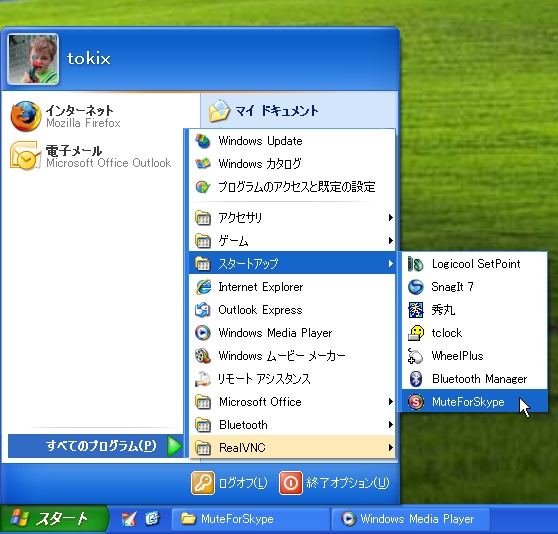Click the ログオフ key icon

point(203,483)
